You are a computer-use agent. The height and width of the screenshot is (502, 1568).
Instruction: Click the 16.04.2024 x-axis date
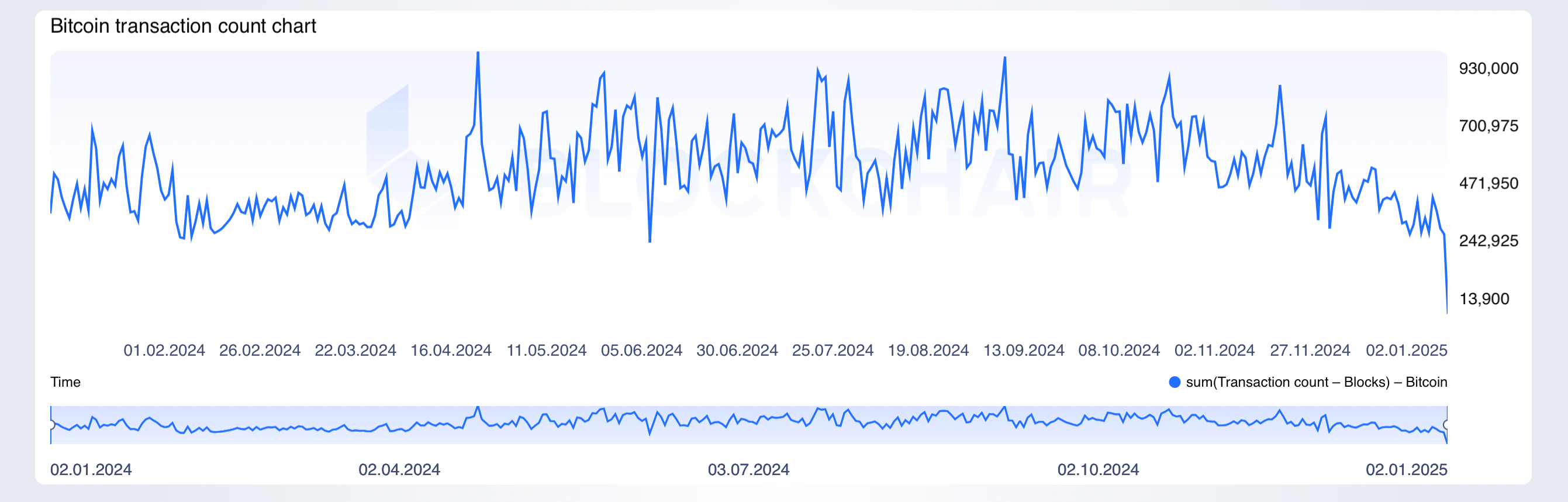[451, 350]
